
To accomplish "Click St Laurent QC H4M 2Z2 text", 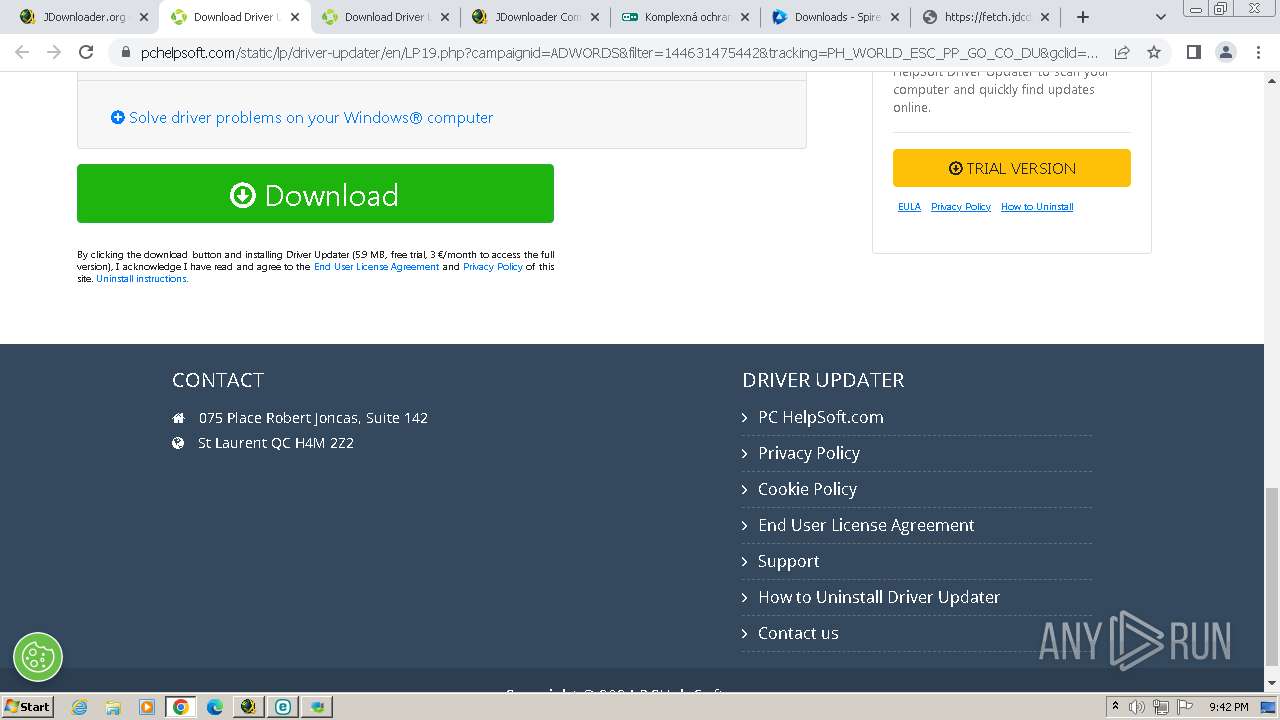I will point(276,443).
